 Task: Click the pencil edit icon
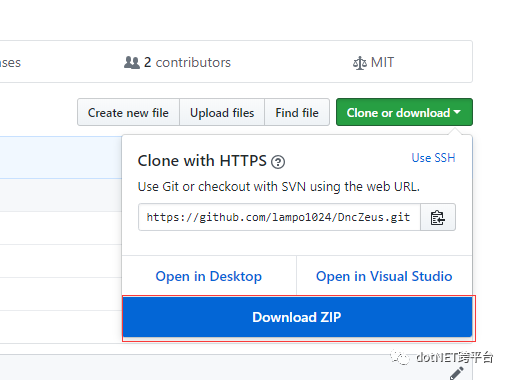point(457,373)
